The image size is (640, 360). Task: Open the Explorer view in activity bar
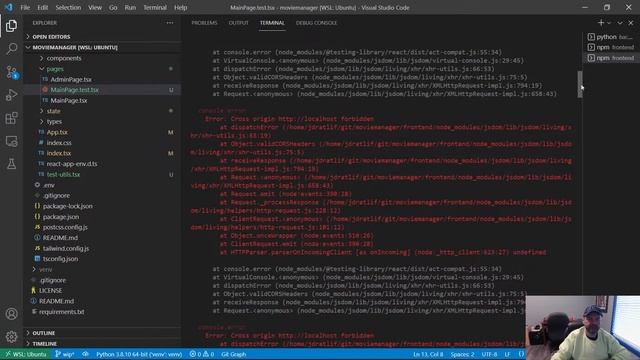pyautogui.click(x=11, y=26)
